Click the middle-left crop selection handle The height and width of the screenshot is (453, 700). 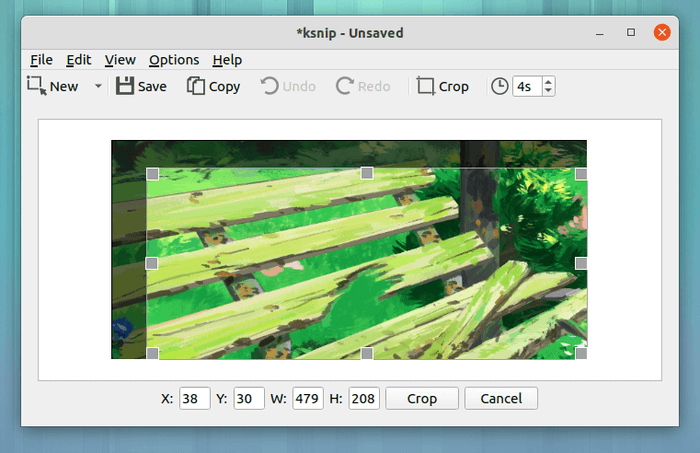pyautogui.click(x=152, y=263)
